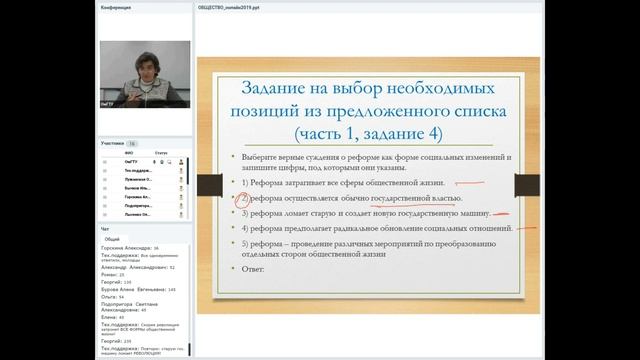Click the ФИО column header
Viewport: 640px width, 360px height.
[129, 153]
